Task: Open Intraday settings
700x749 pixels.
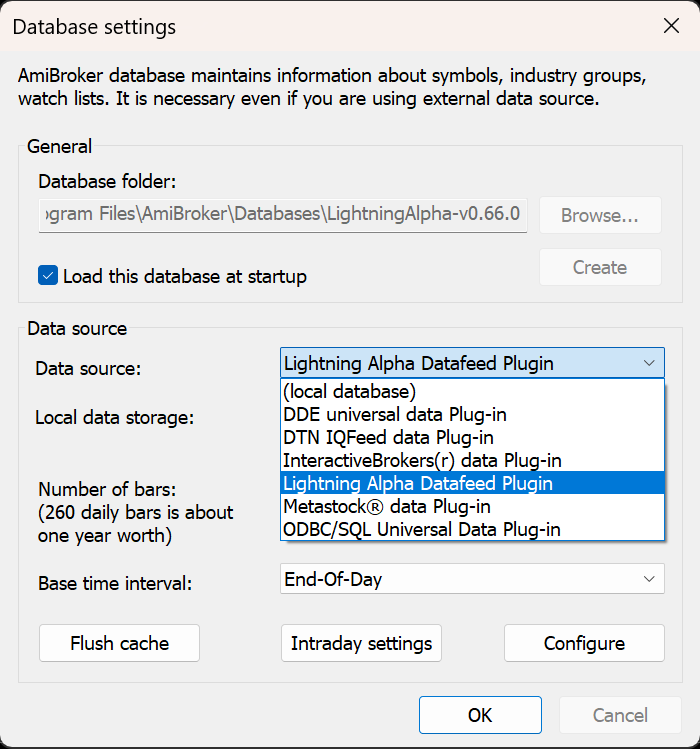Action: 361,643
